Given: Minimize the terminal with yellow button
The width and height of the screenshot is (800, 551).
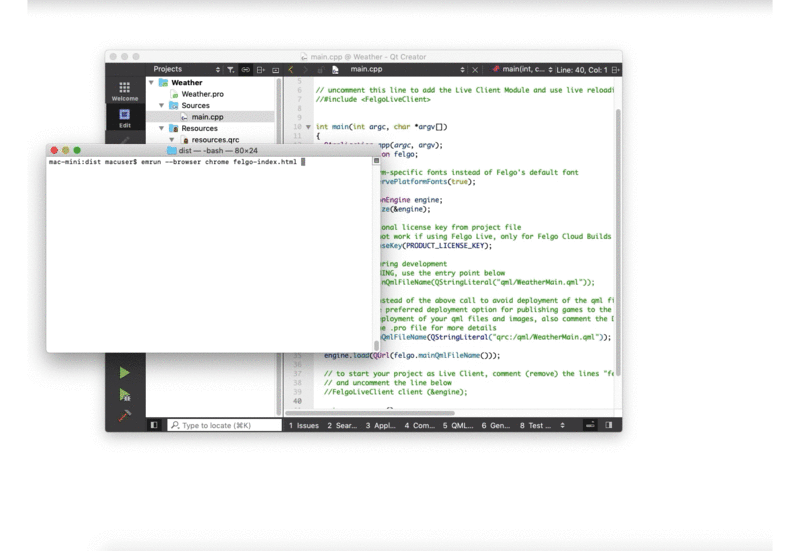Looking at the screenshot, I should [65, 150].
